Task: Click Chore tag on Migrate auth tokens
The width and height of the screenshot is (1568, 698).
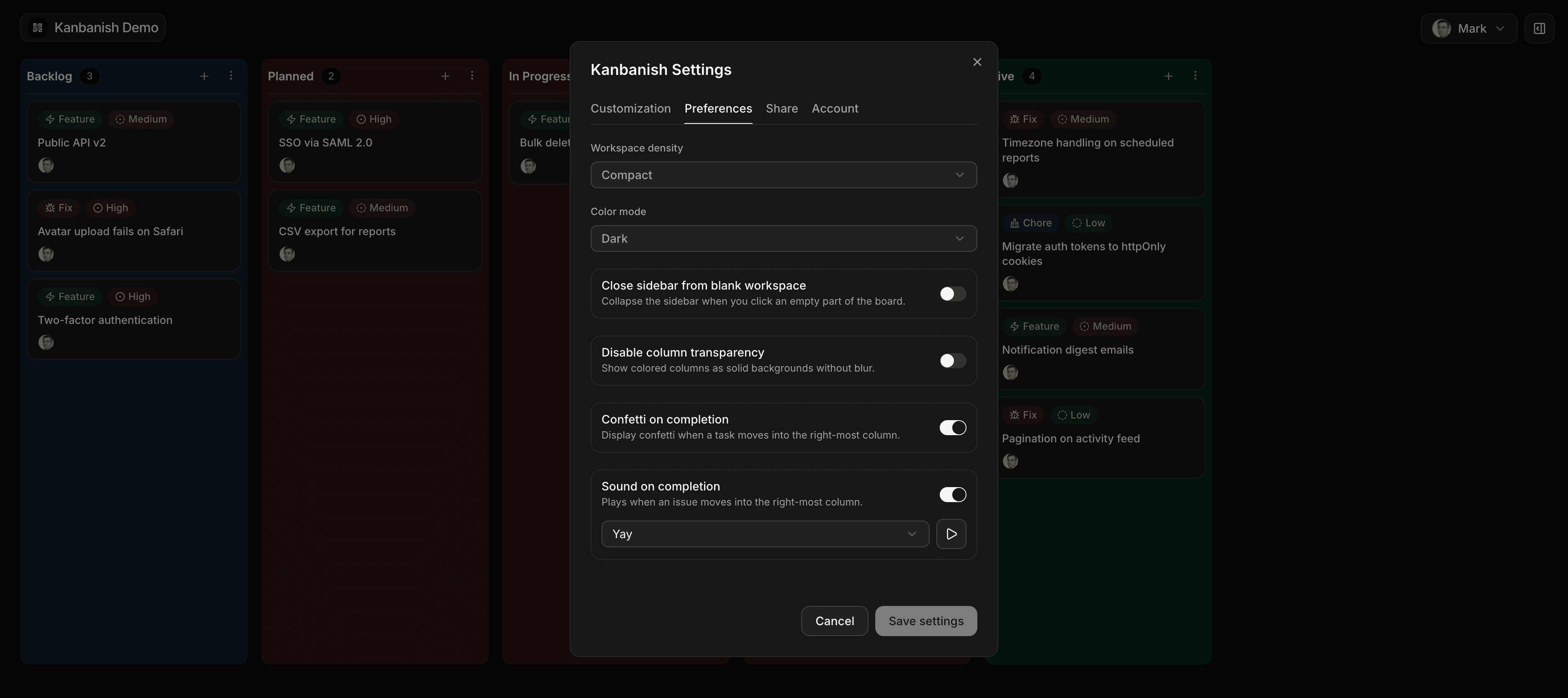Action: [x=1031, y=223]
